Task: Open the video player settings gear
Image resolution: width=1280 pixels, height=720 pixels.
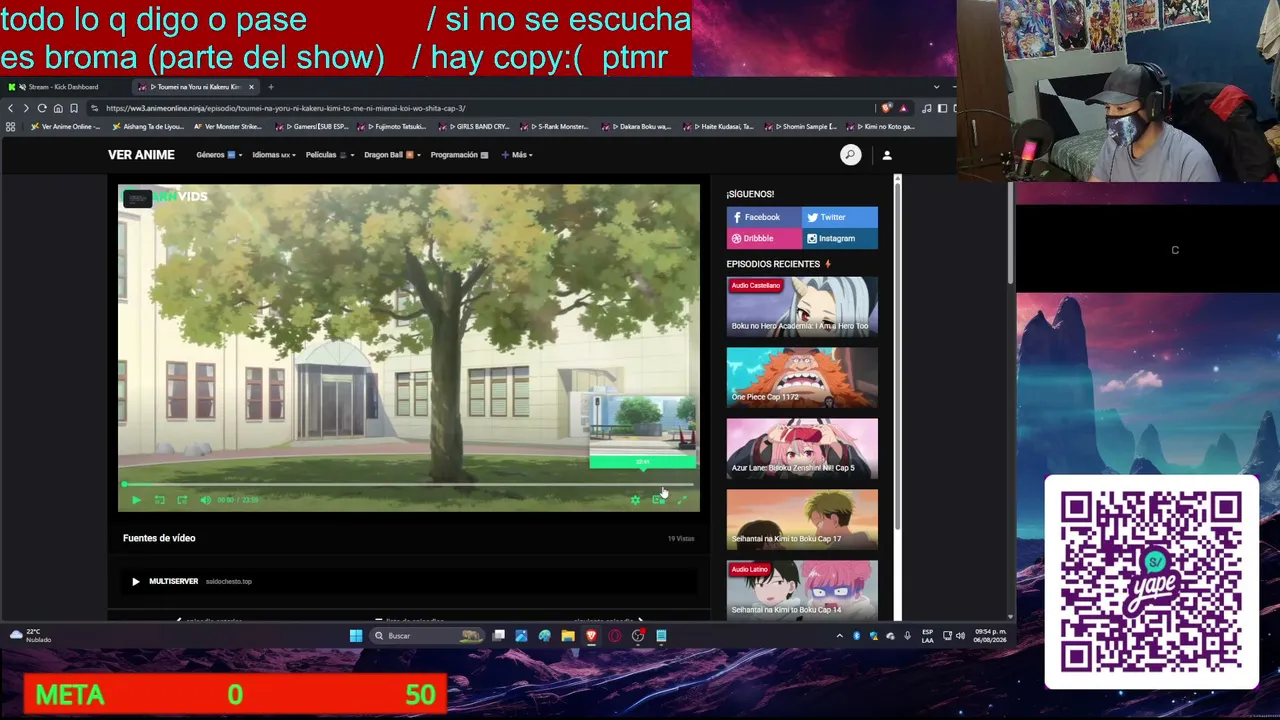Action: click(x=635, y=500)
